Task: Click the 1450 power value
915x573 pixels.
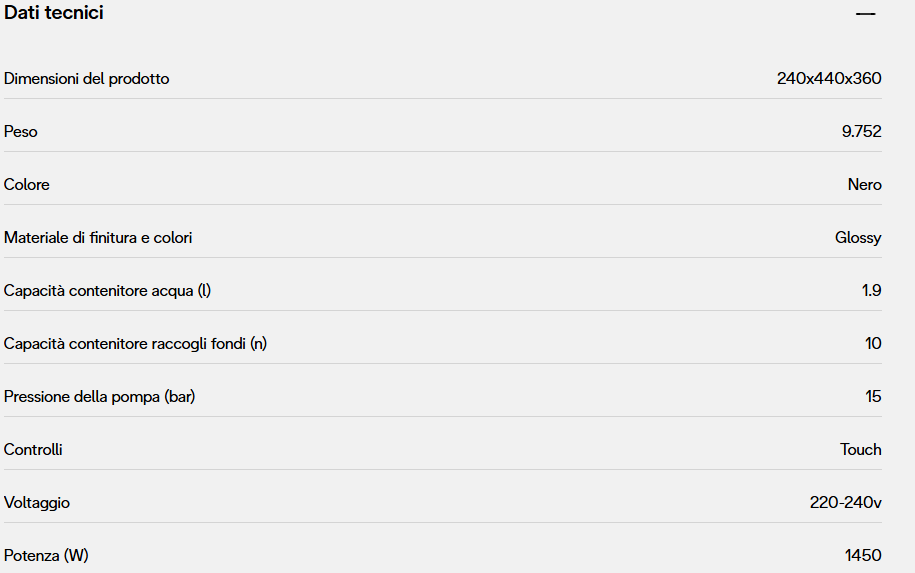Action: pos(863,555)
